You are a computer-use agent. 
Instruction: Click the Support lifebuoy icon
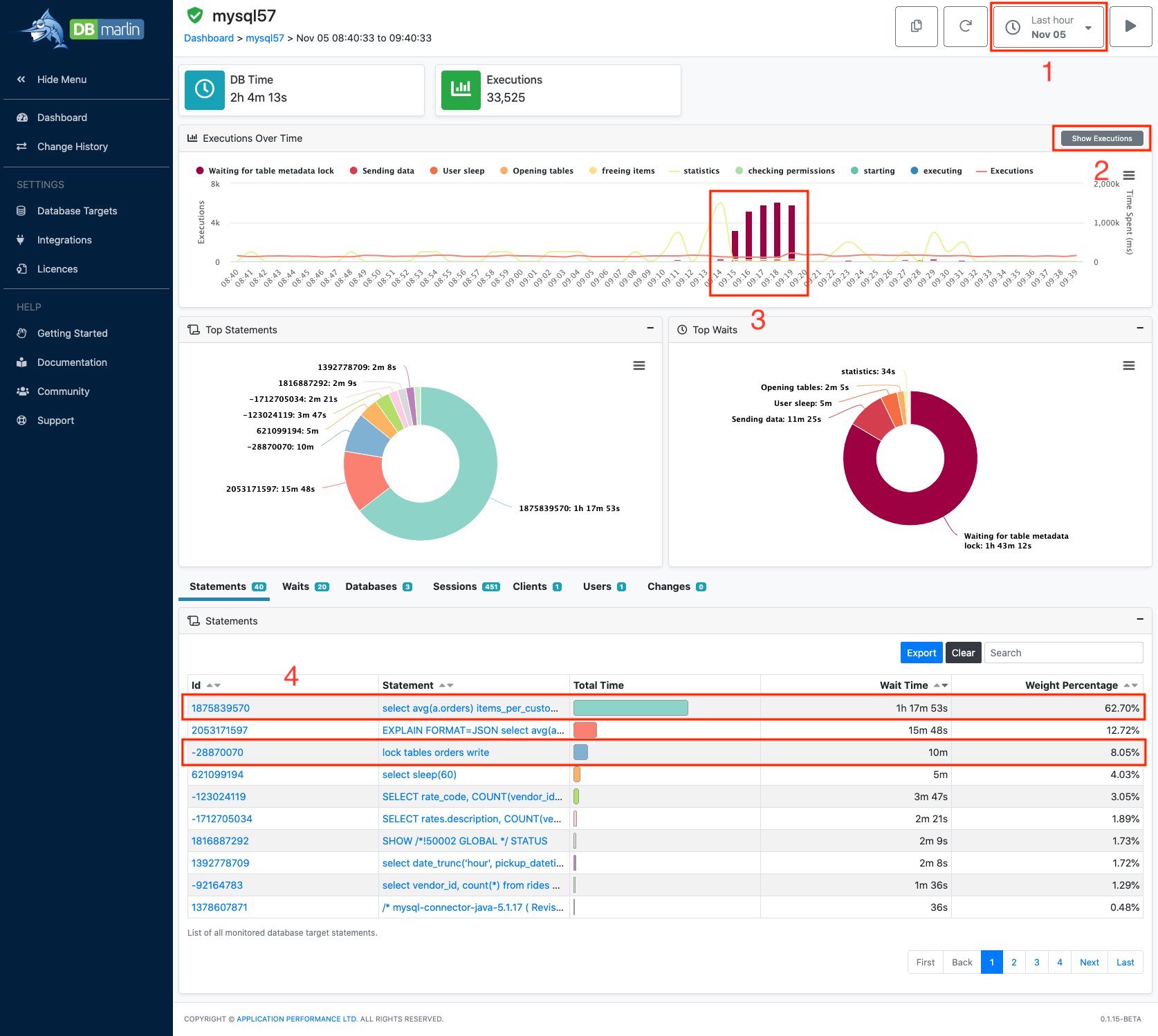point(22,420)
